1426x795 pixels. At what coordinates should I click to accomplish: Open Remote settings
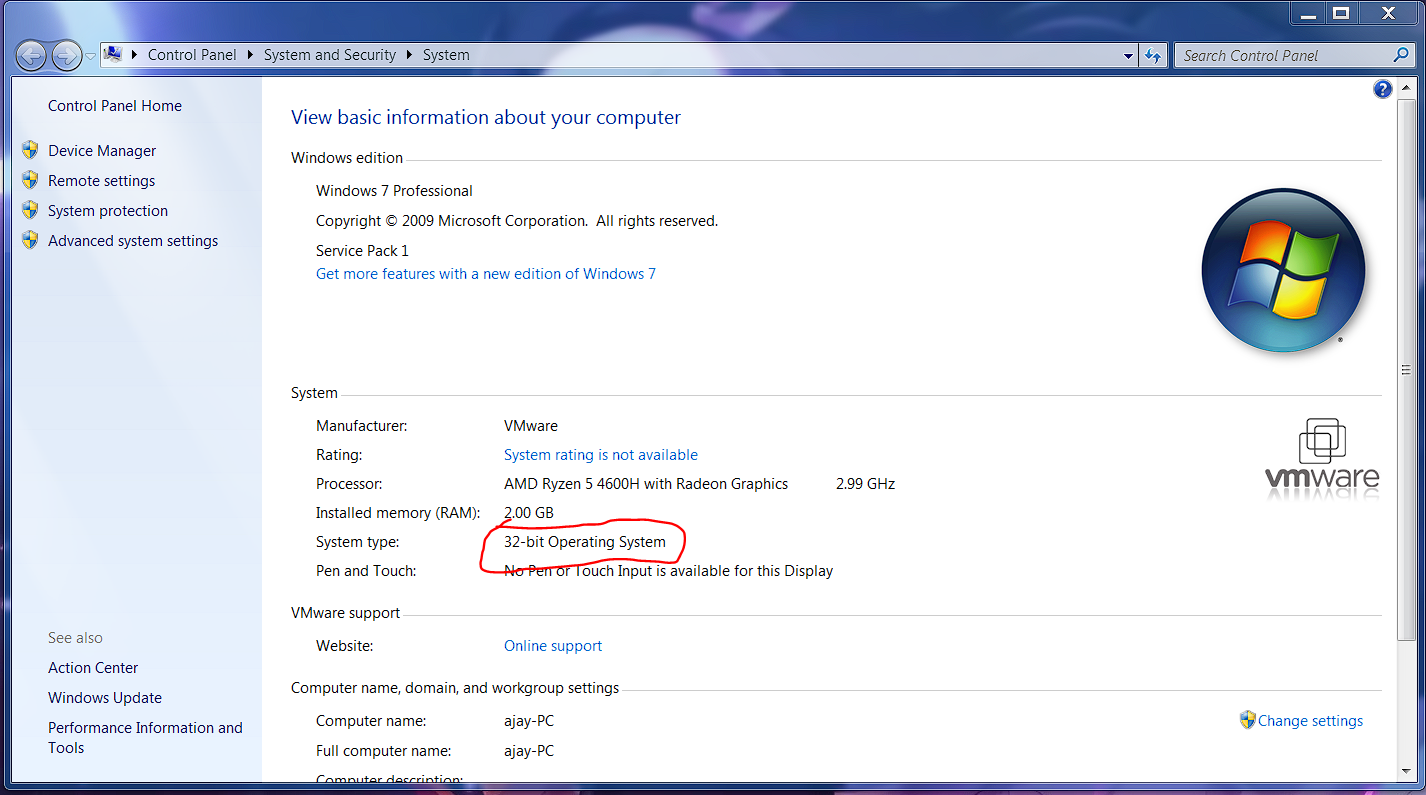pyautogui.click(x=102, y=181)
